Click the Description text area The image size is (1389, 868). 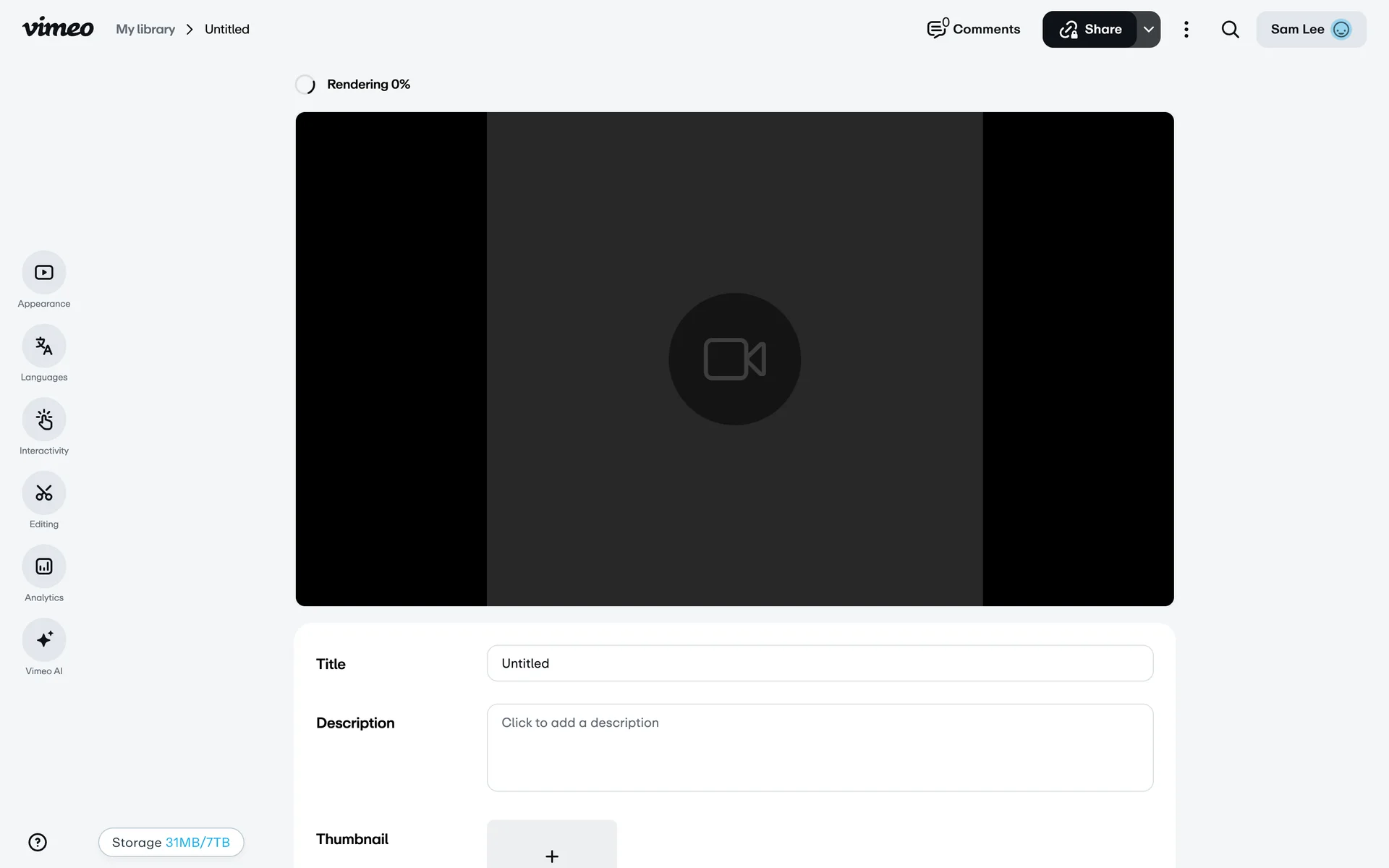click(x=820, y=747)
